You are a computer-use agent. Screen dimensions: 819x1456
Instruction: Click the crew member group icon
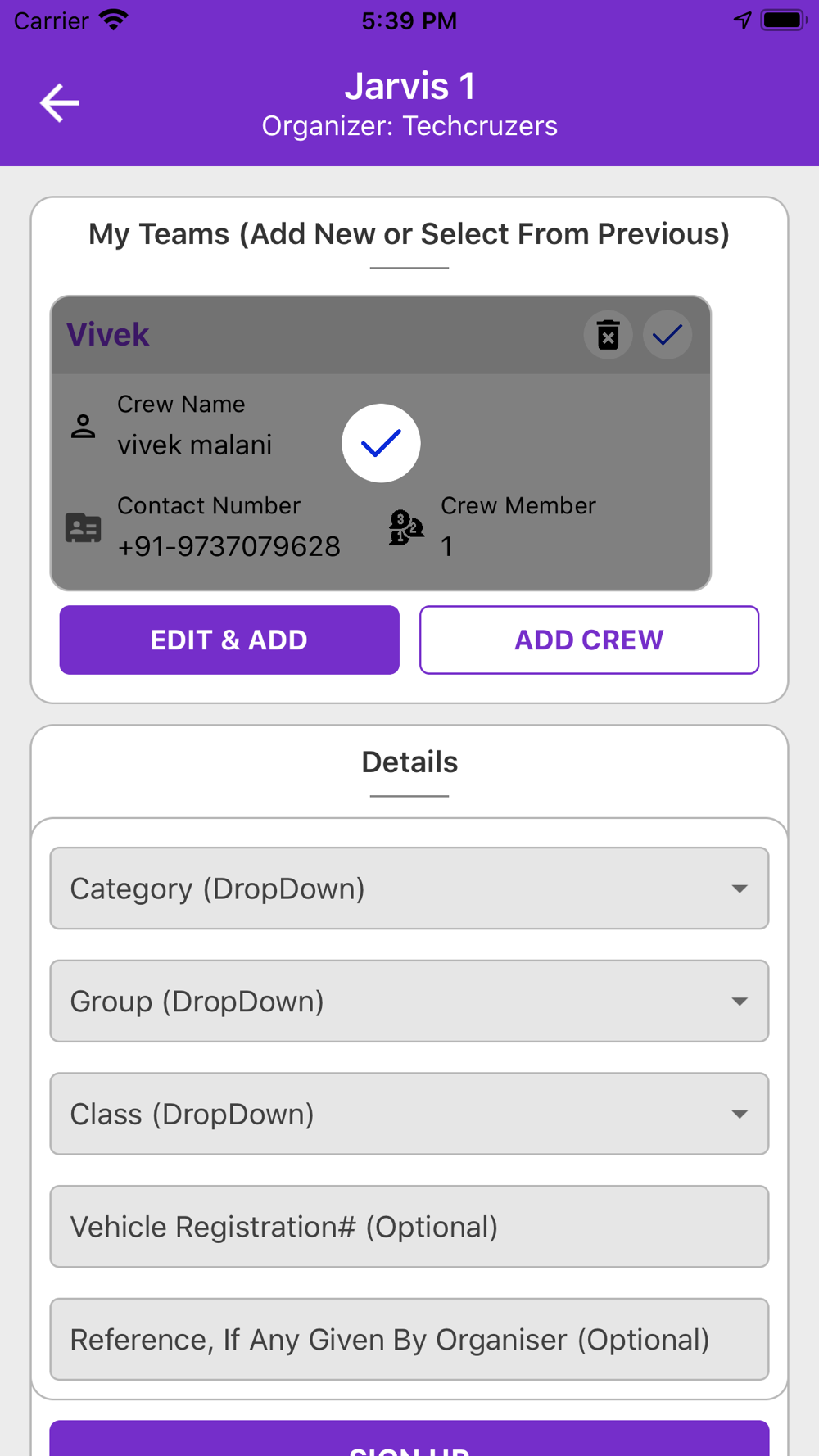click(x=405, y=528)
